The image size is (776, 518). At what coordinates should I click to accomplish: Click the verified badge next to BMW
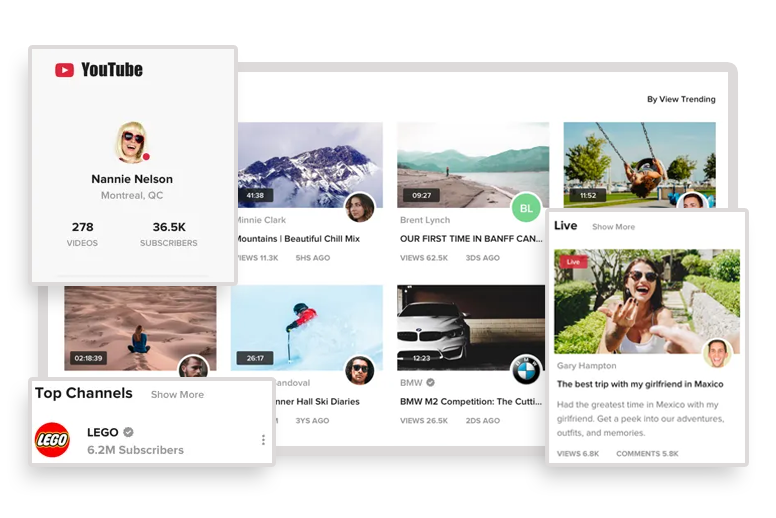click(431, 383)
